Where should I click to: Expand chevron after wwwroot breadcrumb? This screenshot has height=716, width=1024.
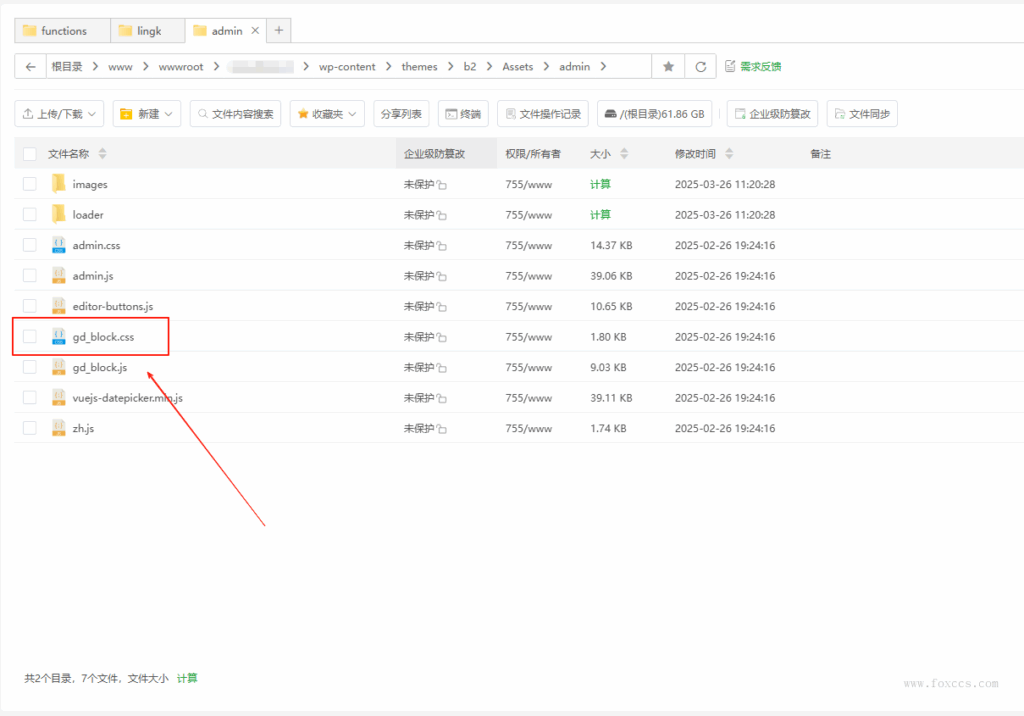click(216, 67)
